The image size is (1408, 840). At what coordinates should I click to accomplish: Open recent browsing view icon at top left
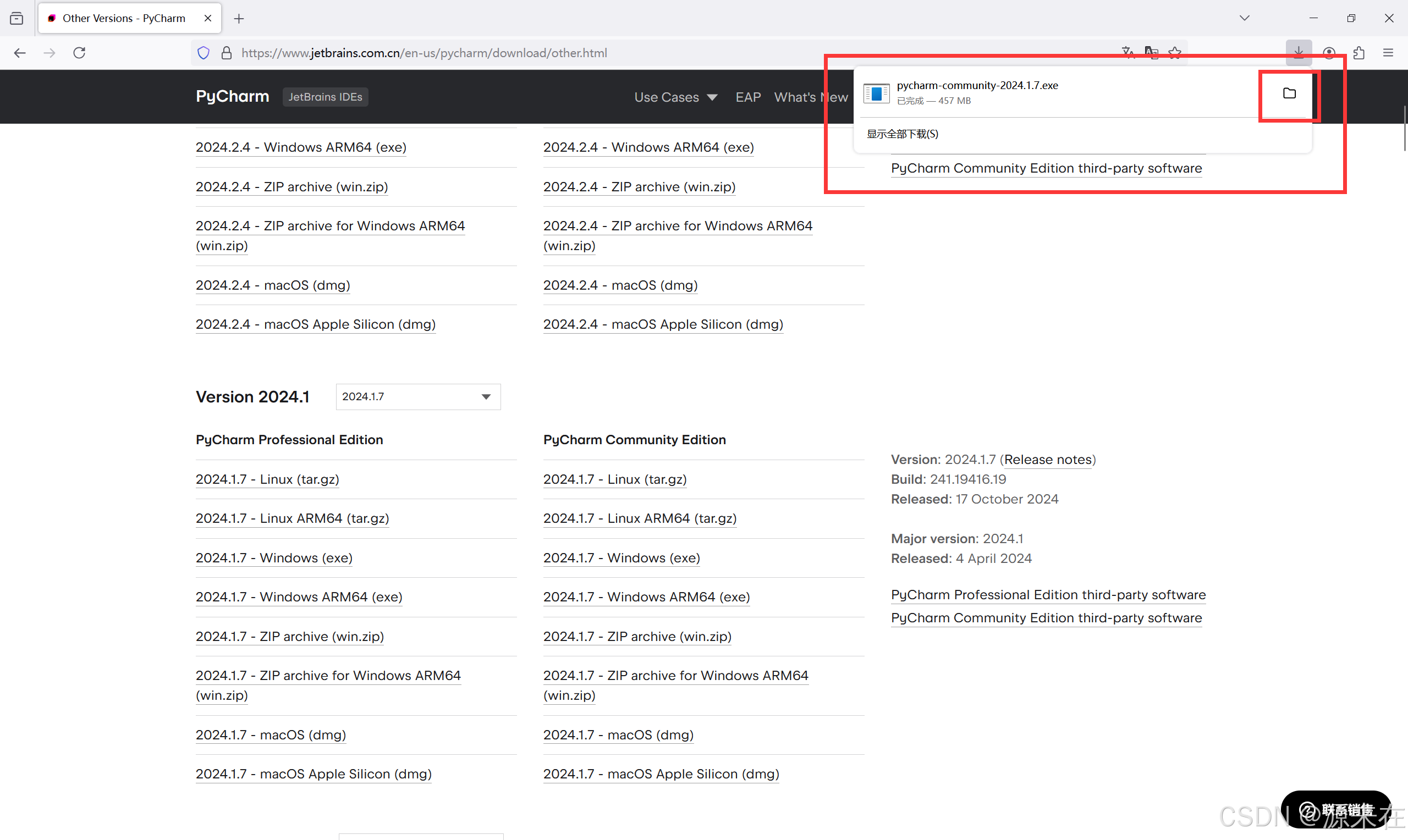point(17,18)
